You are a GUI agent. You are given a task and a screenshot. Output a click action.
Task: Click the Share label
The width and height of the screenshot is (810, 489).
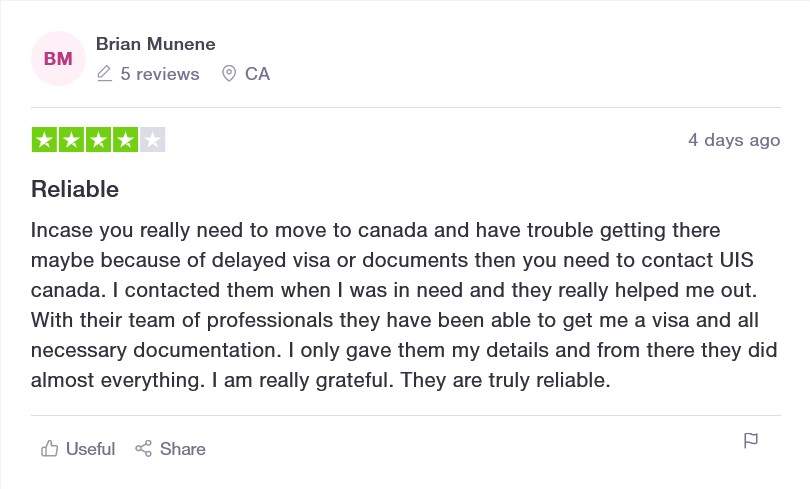point(182,449)
